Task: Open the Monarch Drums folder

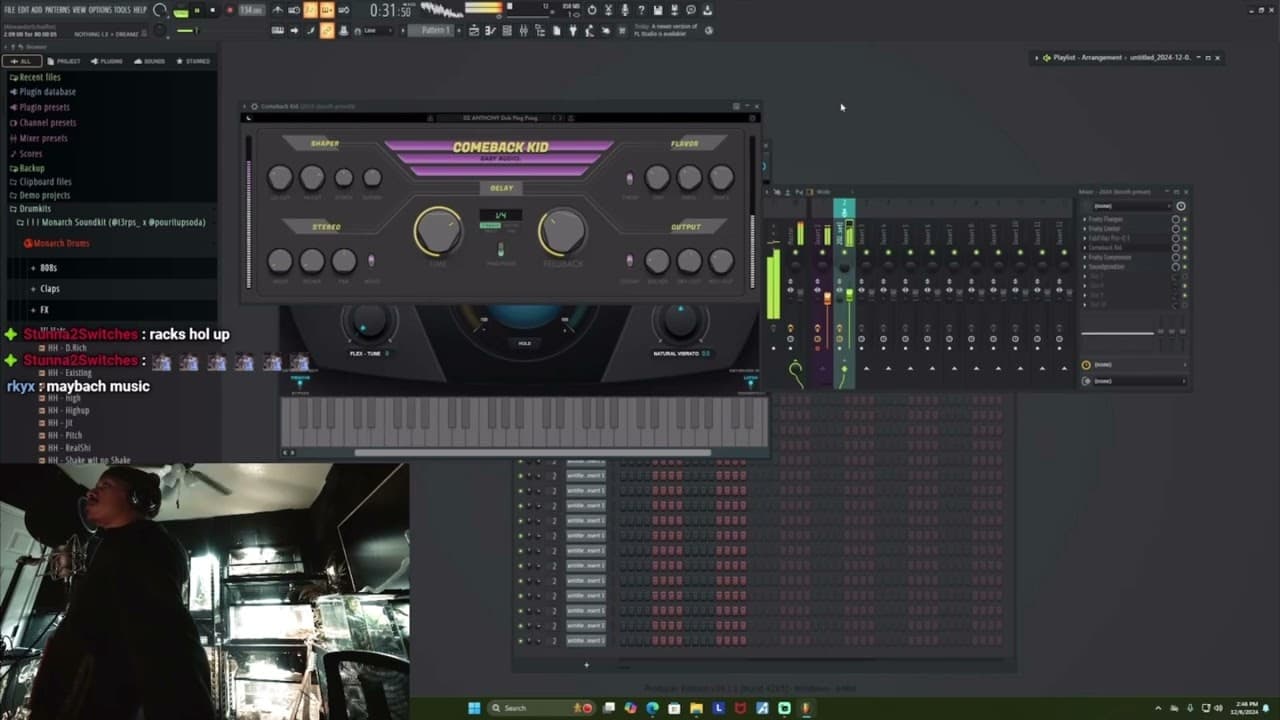Action: click(x=61, y=243)
